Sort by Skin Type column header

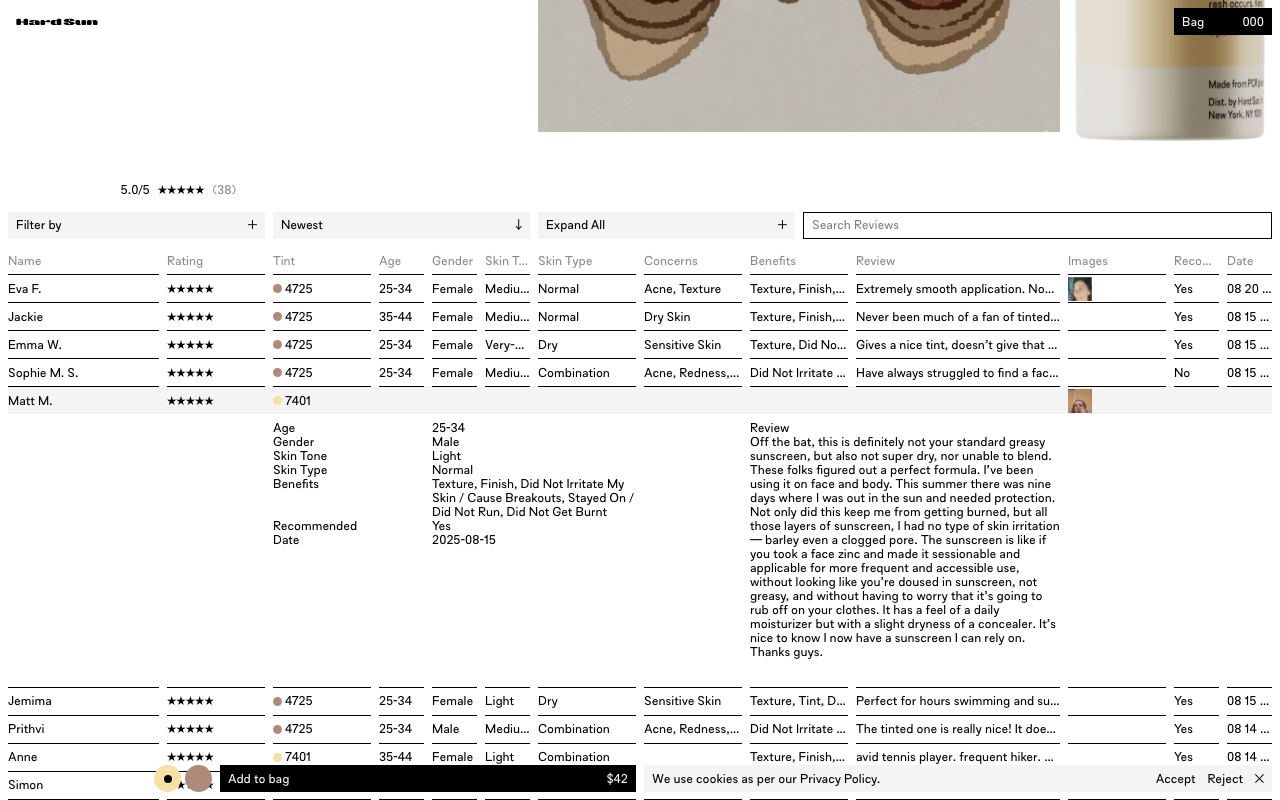point(565,261)
